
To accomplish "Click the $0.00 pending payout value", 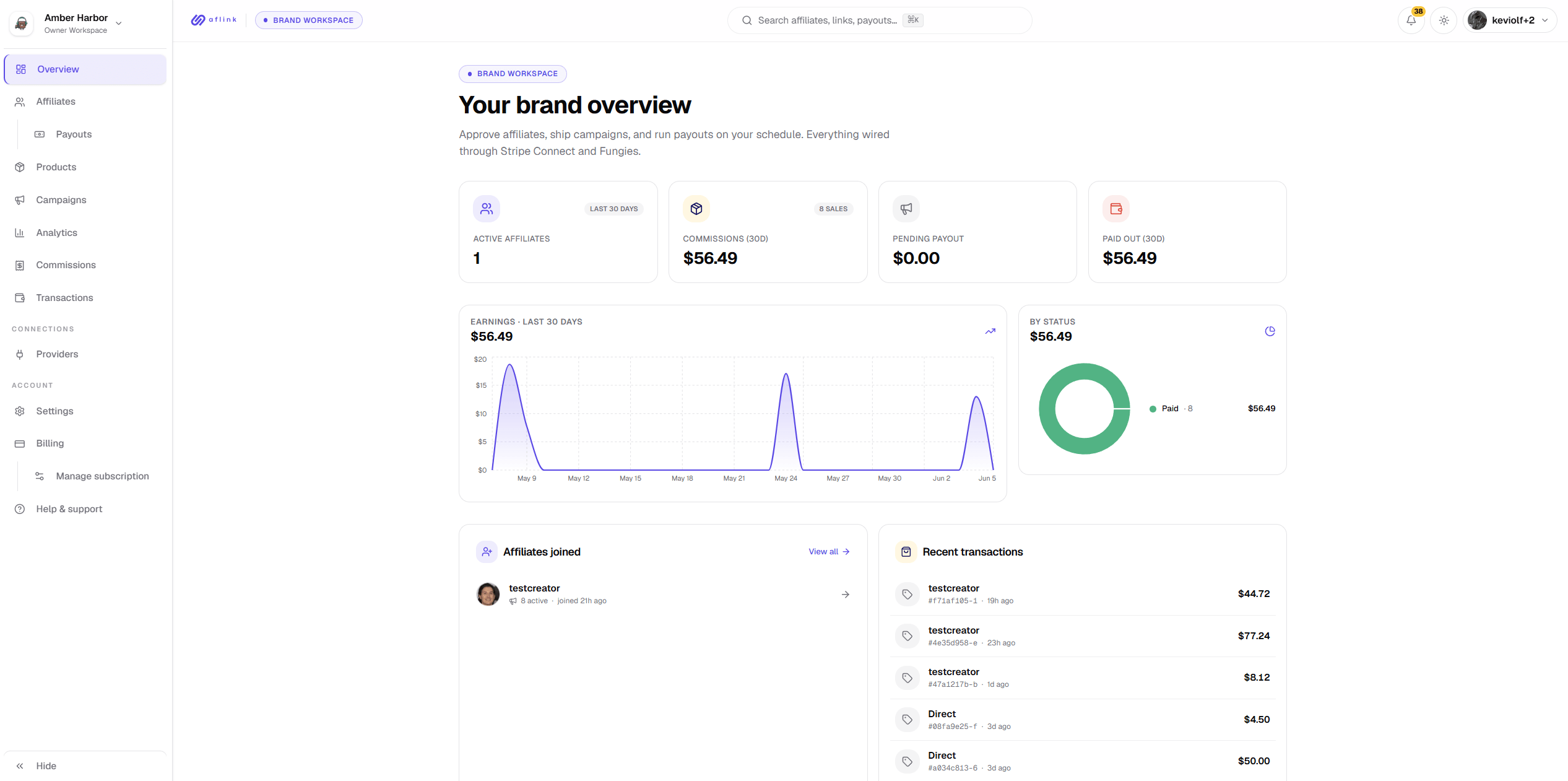I will (x=916, y=258).
